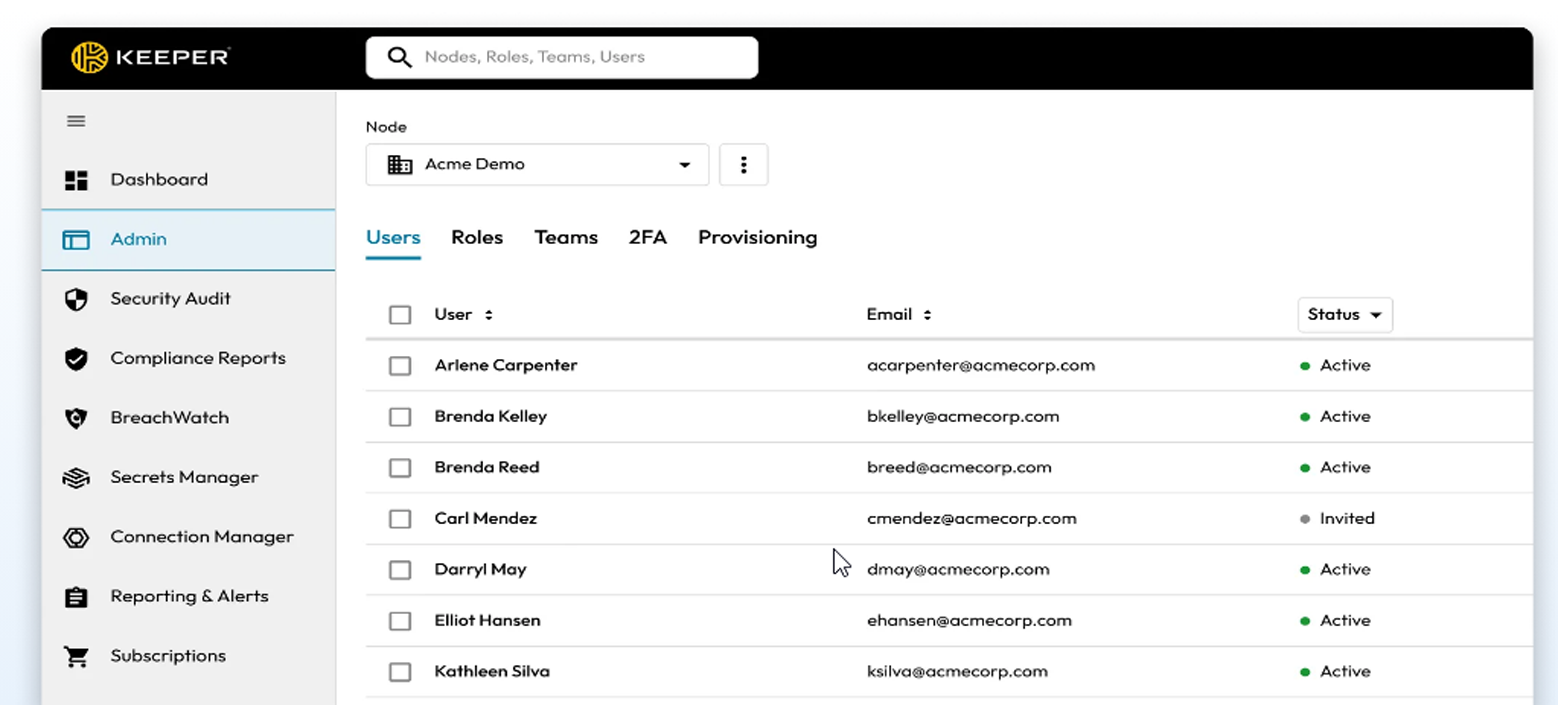1560x705 pixels.
Task: Click the Keeper logo in the header
Action: (x=149, y=57)
